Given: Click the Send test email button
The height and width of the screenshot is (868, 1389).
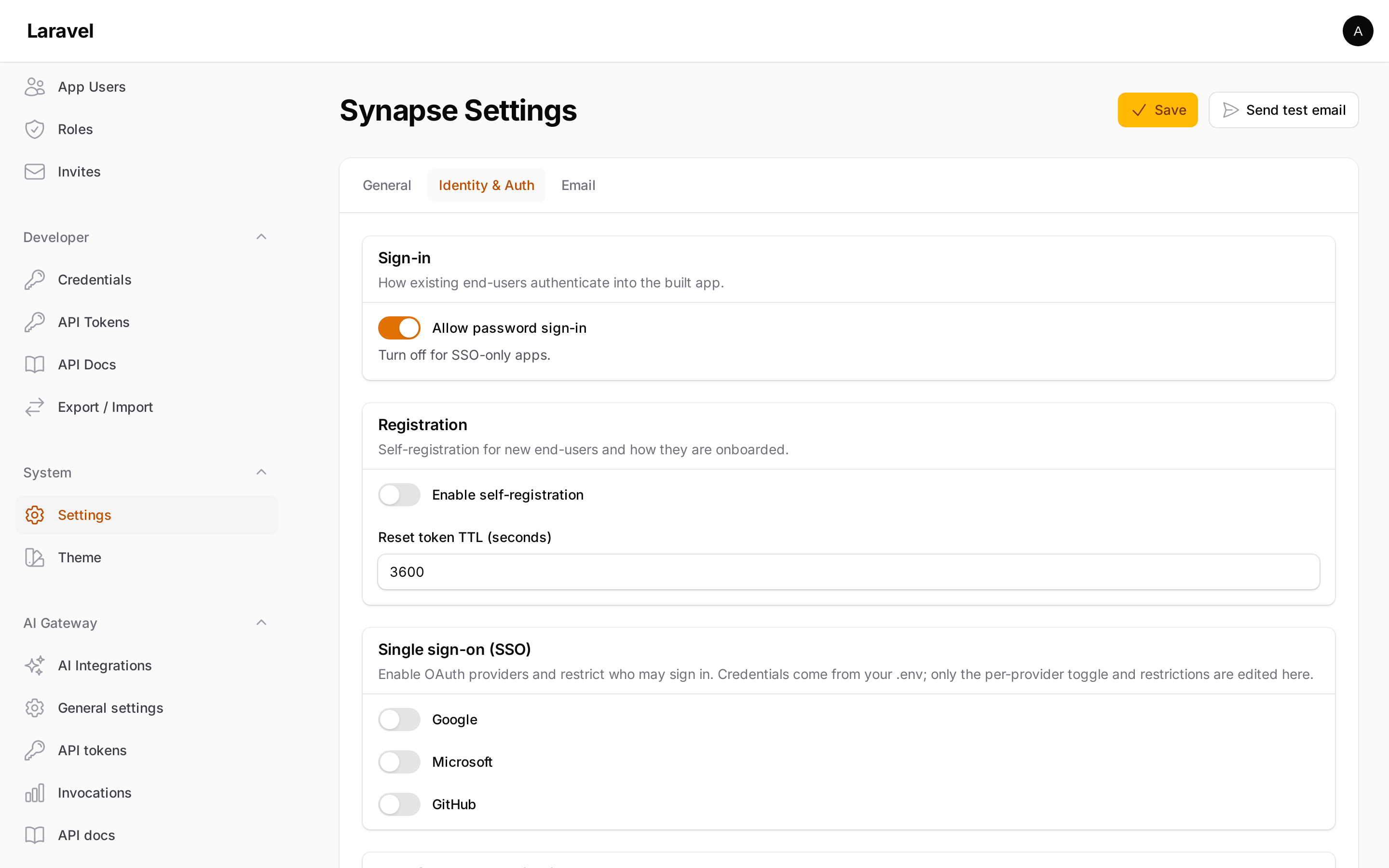Looking at the screenshot, I should pos(1283,109).
